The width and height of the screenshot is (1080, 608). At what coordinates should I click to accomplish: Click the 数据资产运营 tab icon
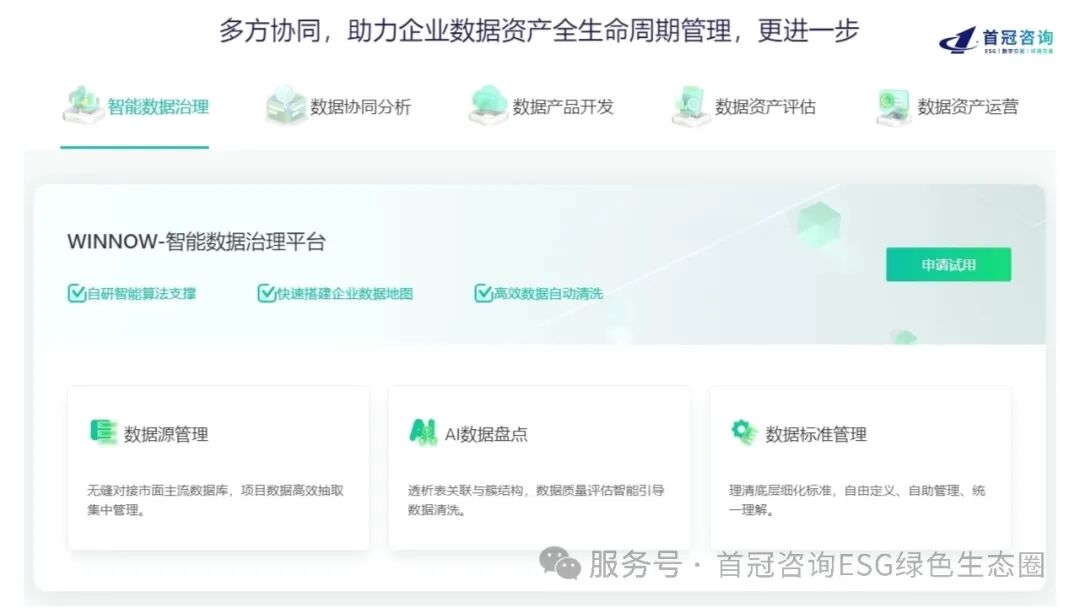(x=893, y=107)
